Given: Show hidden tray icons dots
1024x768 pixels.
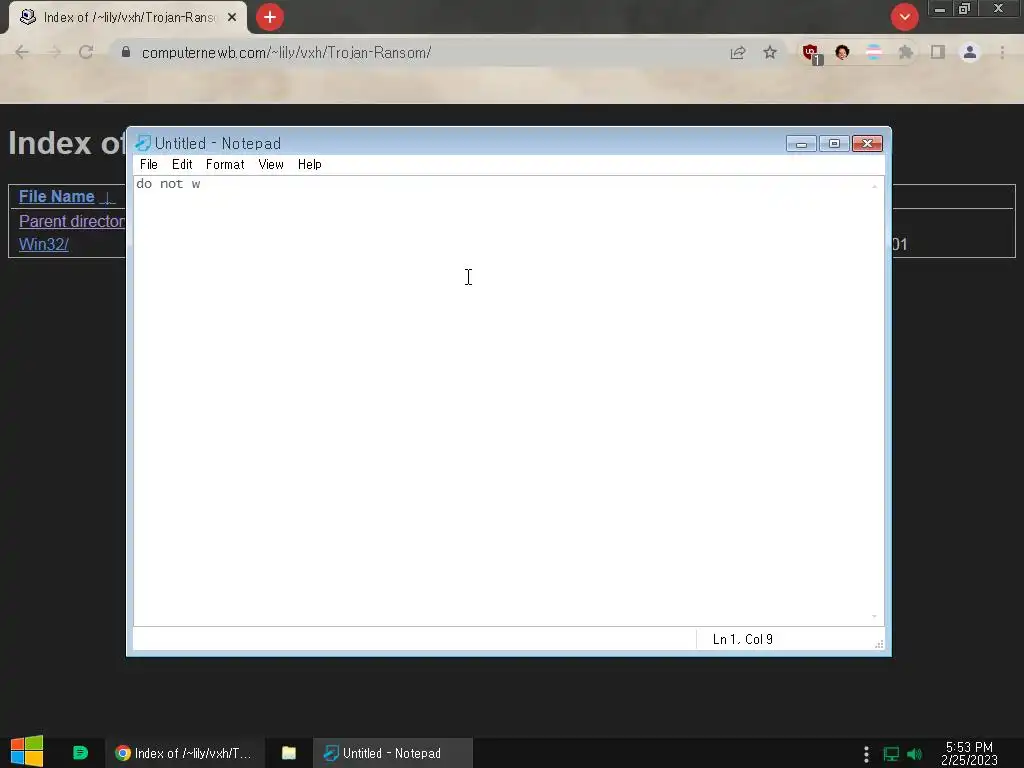Looking at the screenshot, I should [866, 754].
